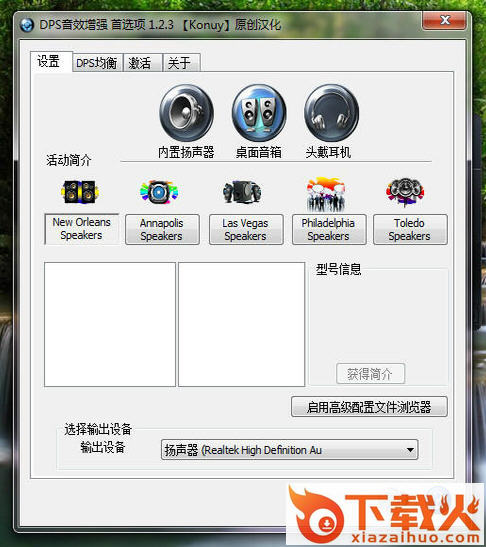Close the DPS音效增强 window

pos(444,20)
